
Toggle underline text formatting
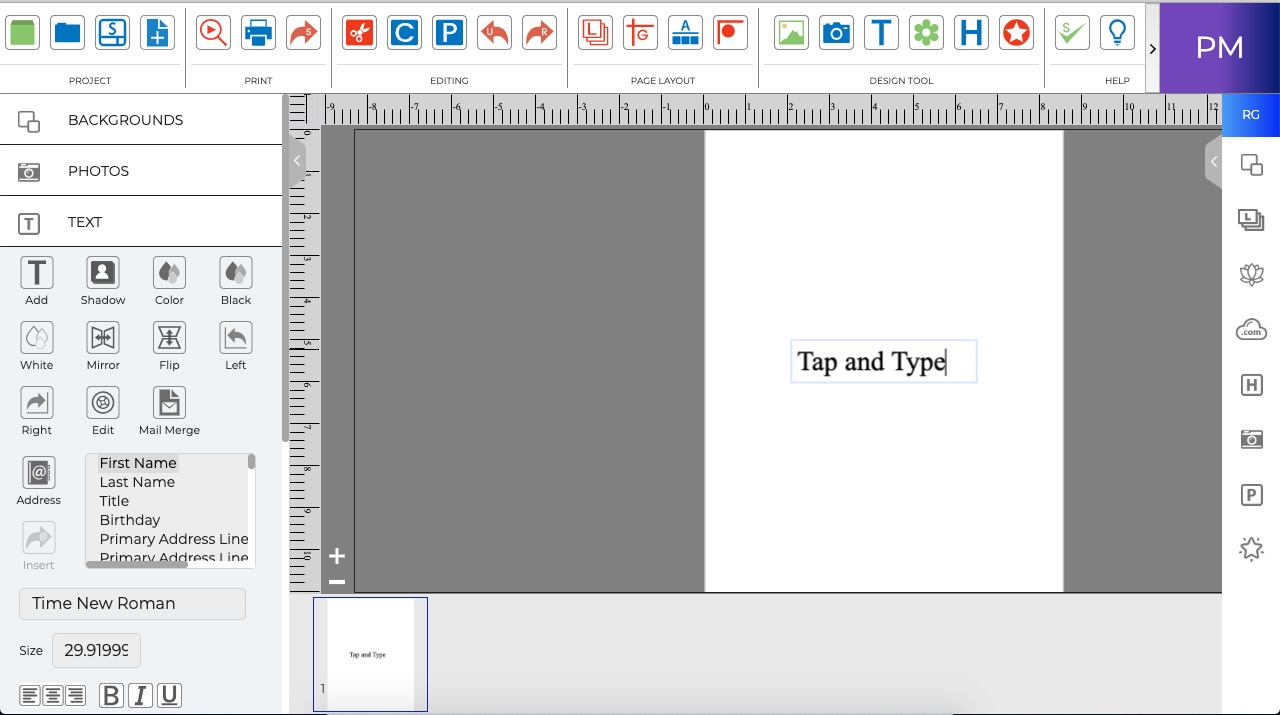(x=169, y=695)
